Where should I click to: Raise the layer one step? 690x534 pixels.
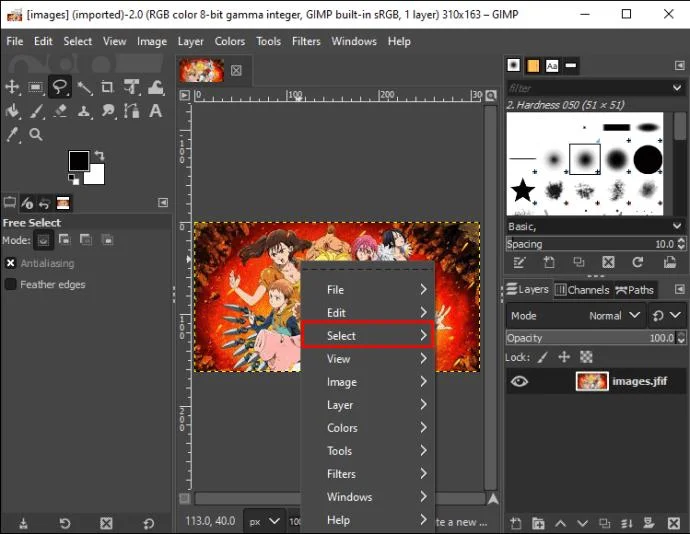560,523
